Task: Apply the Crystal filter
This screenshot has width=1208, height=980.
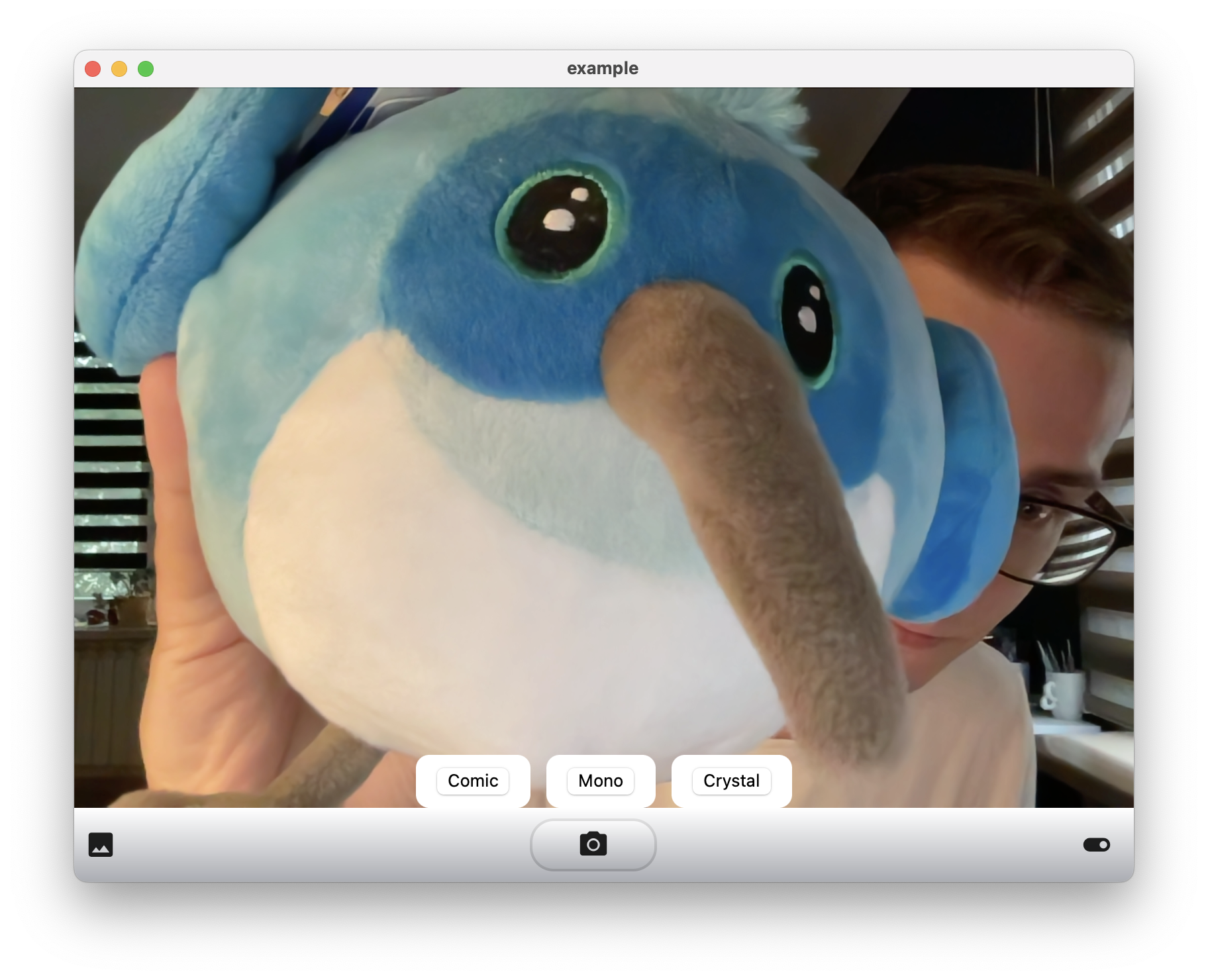Action: 731,781
